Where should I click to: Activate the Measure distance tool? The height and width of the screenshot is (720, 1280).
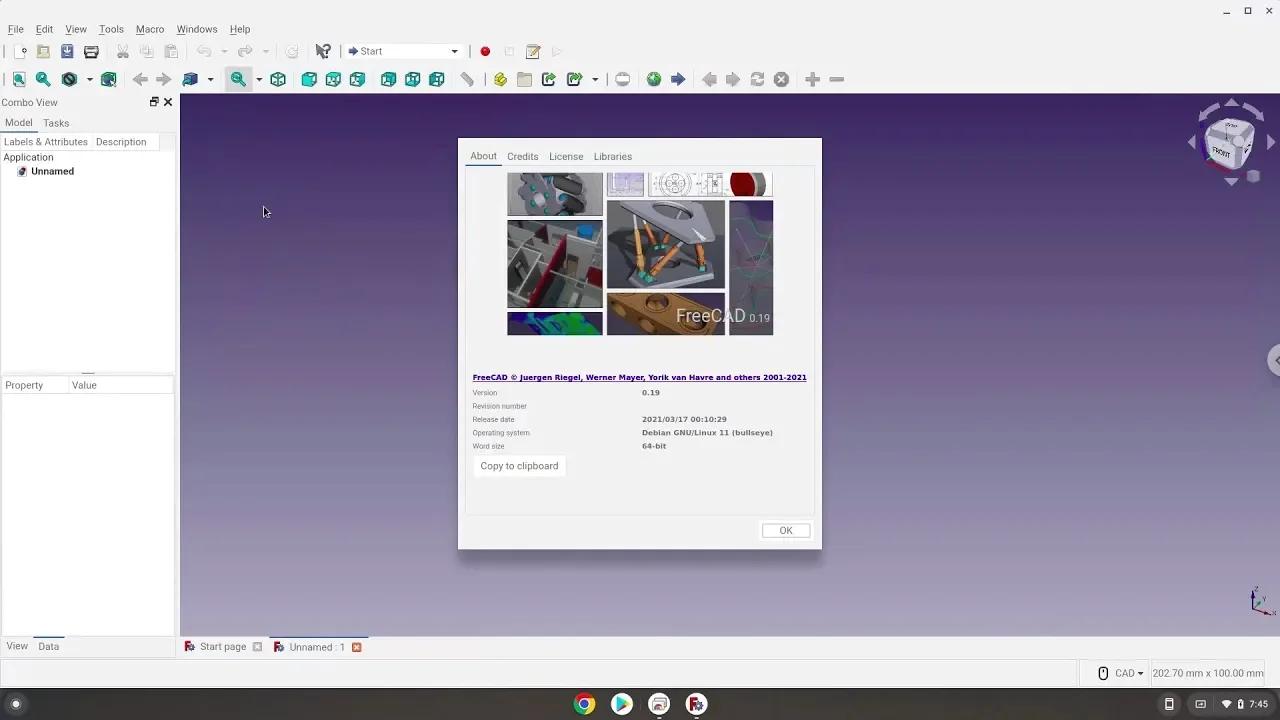pyautogui.click(x=467, y=79)
